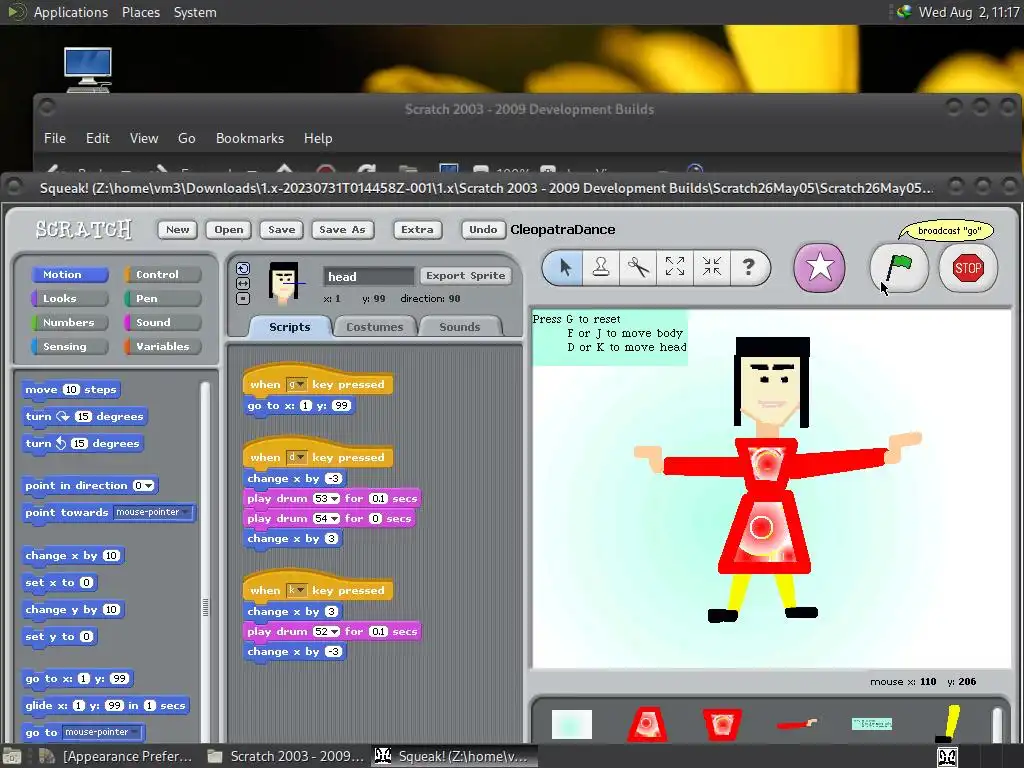Screen dimensions: 1024x768
Task: Click the 'head' sprite name field
Action: pyautogui.click(x=368, y=276)
